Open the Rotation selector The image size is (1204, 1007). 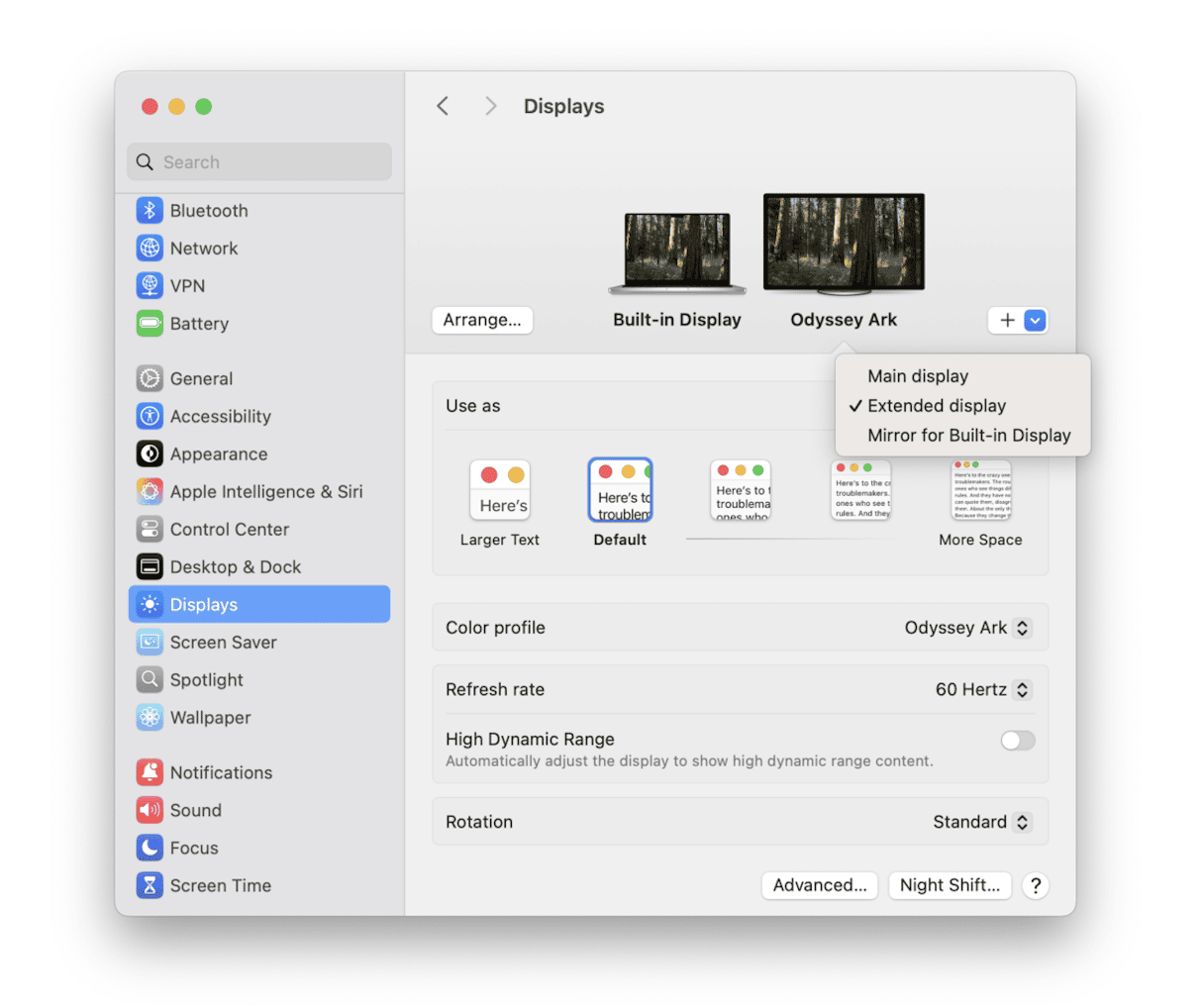980,821
